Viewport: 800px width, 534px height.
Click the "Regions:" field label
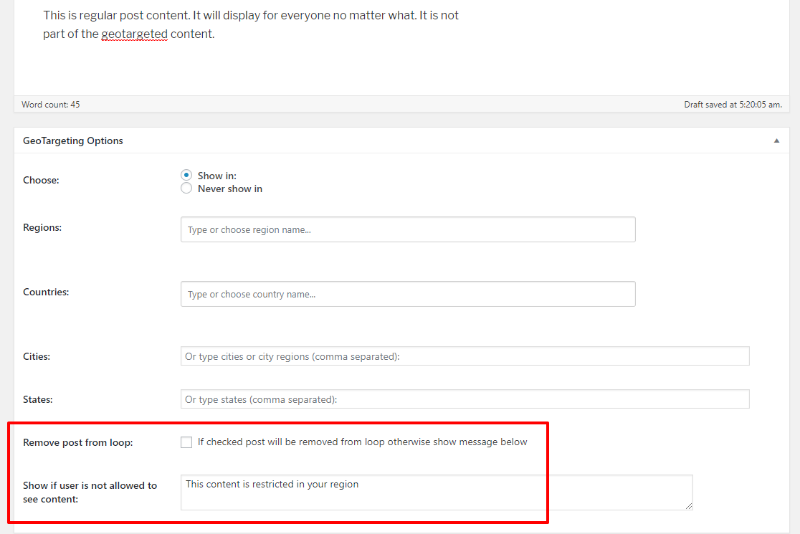pyautogui.click(x=42, y=228)
